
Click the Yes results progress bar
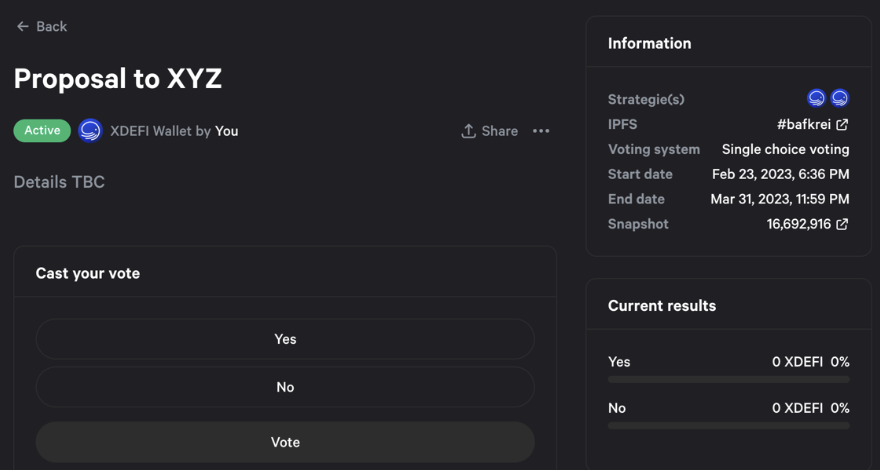click(x=728, y=380)
